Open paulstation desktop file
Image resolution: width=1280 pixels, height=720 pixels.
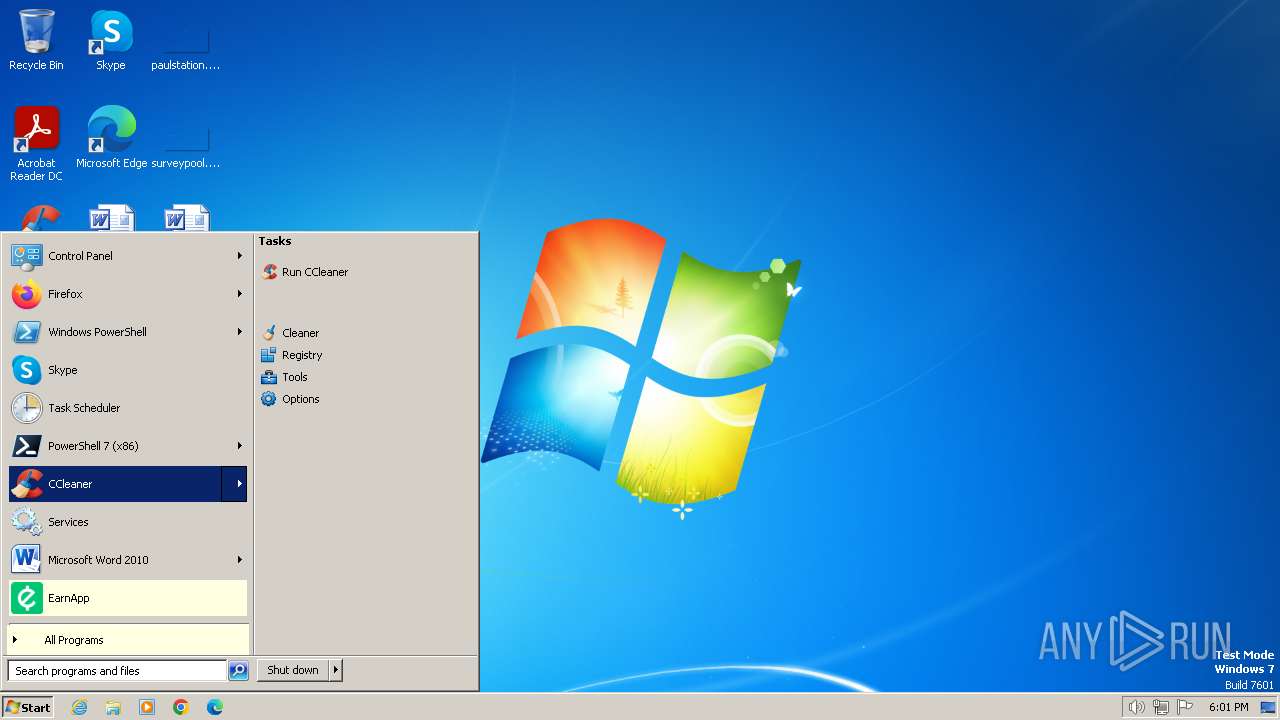pyautogui.click(x=185, y=40)
